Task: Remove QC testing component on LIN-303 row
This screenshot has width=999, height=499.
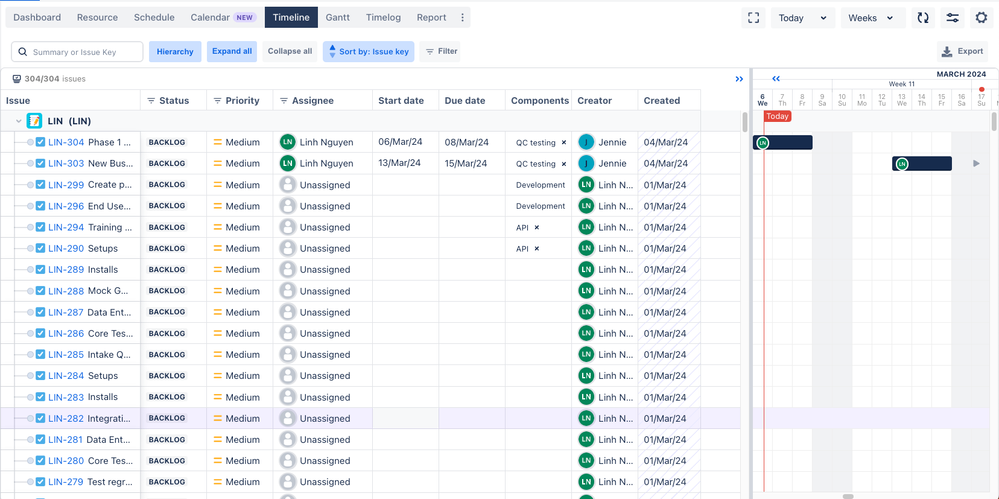Action: point(564,164)
